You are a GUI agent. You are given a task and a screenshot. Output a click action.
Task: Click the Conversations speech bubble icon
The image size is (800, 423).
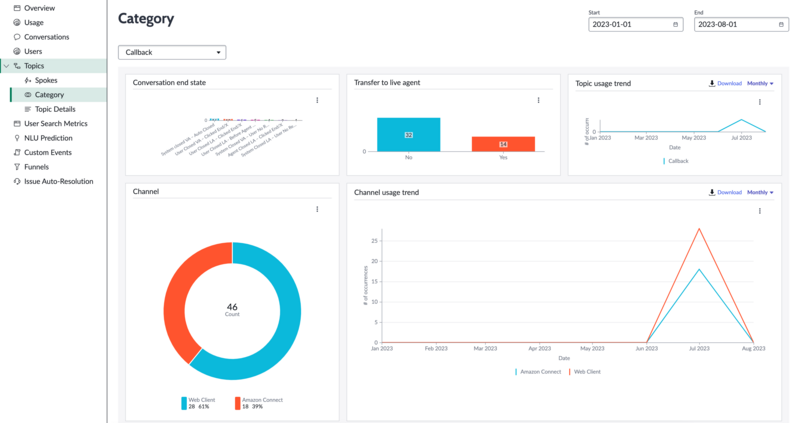(17, 37)
